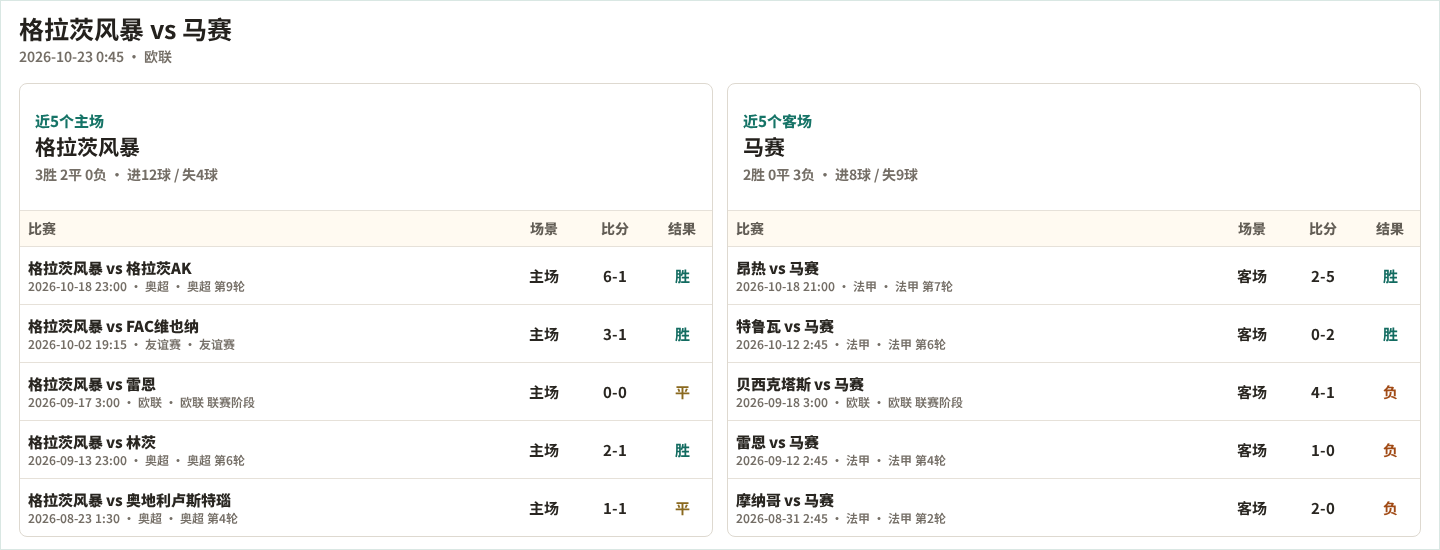This screenshot has height=550, width=1440.
Task: Open the match 格拉茨风暴 vs 林茨
Action: click(92, 442)
